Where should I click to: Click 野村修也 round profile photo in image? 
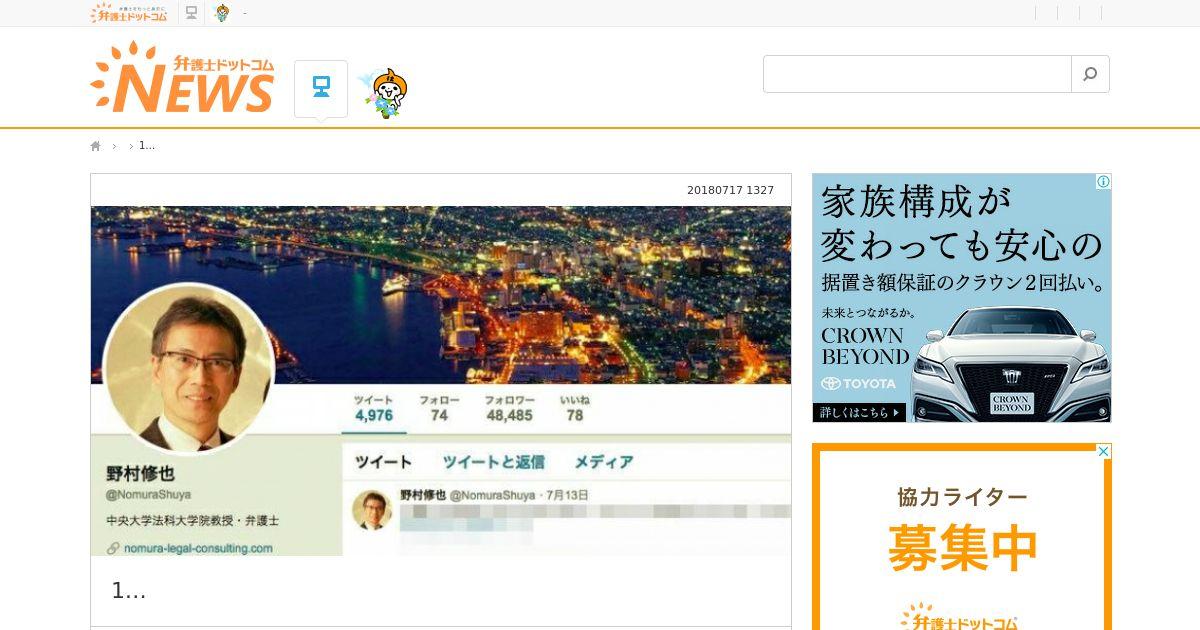189,369
